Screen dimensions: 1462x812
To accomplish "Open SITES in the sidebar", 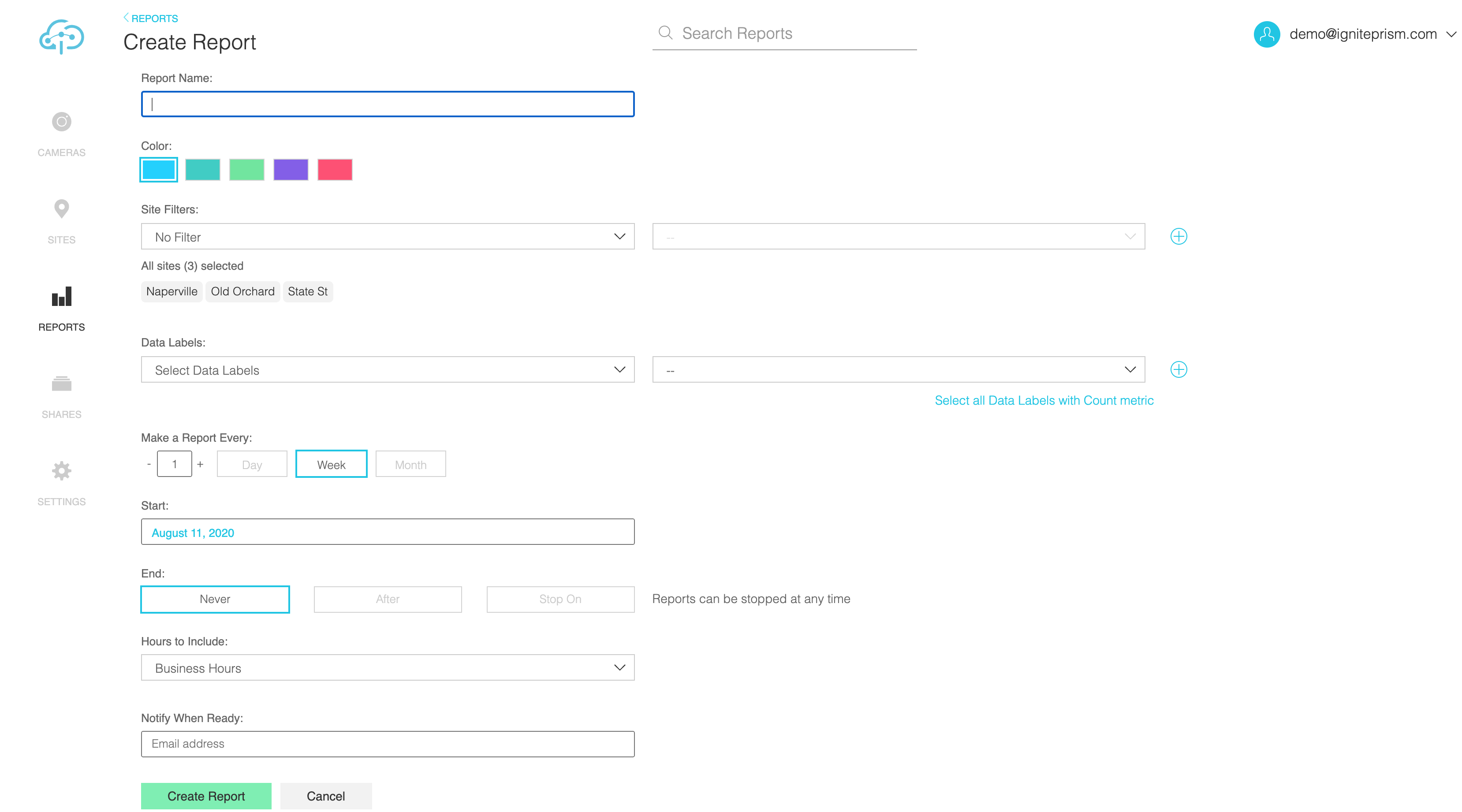I will tap(61, 240).
